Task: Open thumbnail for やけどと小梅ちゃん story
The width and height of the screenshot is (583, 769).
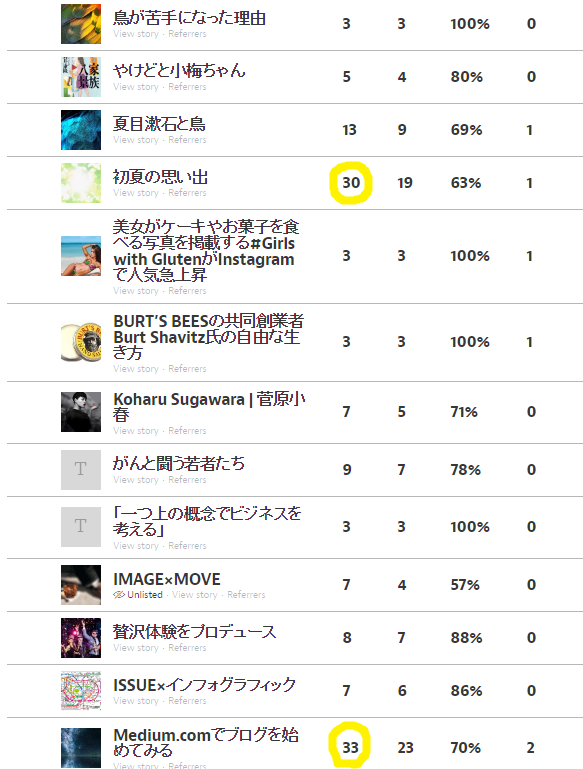Action: pos(81,77)
